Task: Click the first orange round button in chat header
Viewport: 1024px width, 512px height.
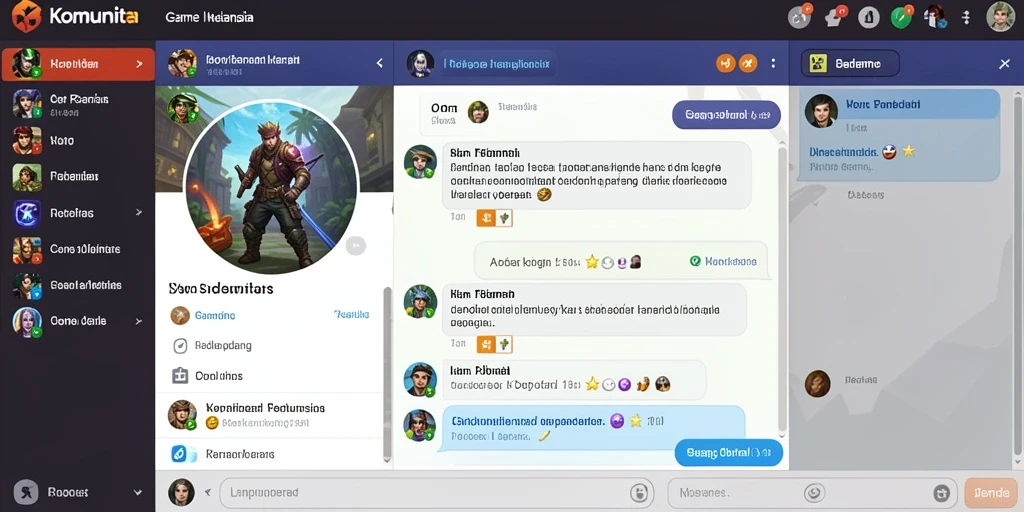Action: tap(726, 63)
